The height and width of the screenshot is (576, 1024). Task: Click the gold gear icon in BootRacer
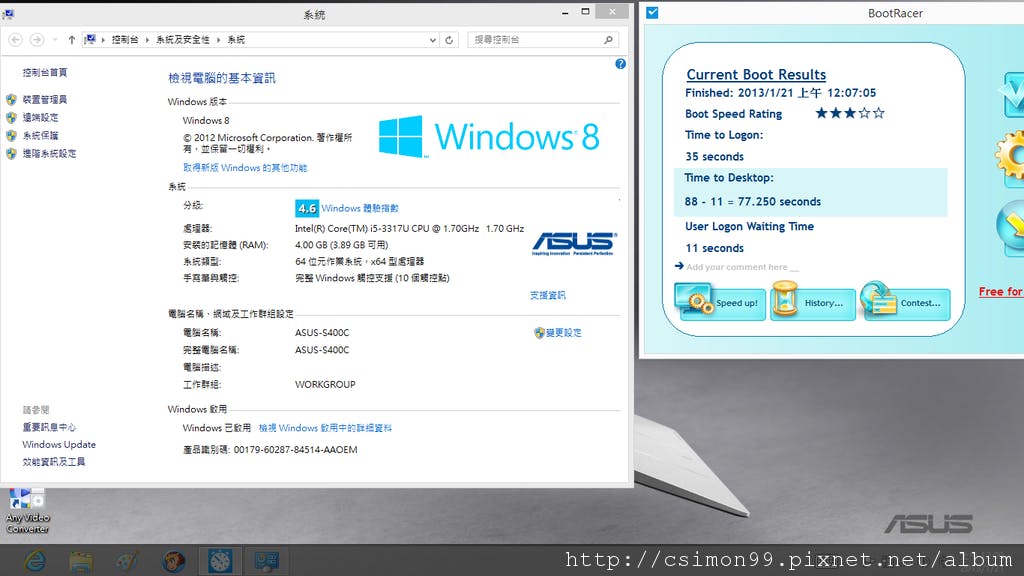tap(1011, 155)
